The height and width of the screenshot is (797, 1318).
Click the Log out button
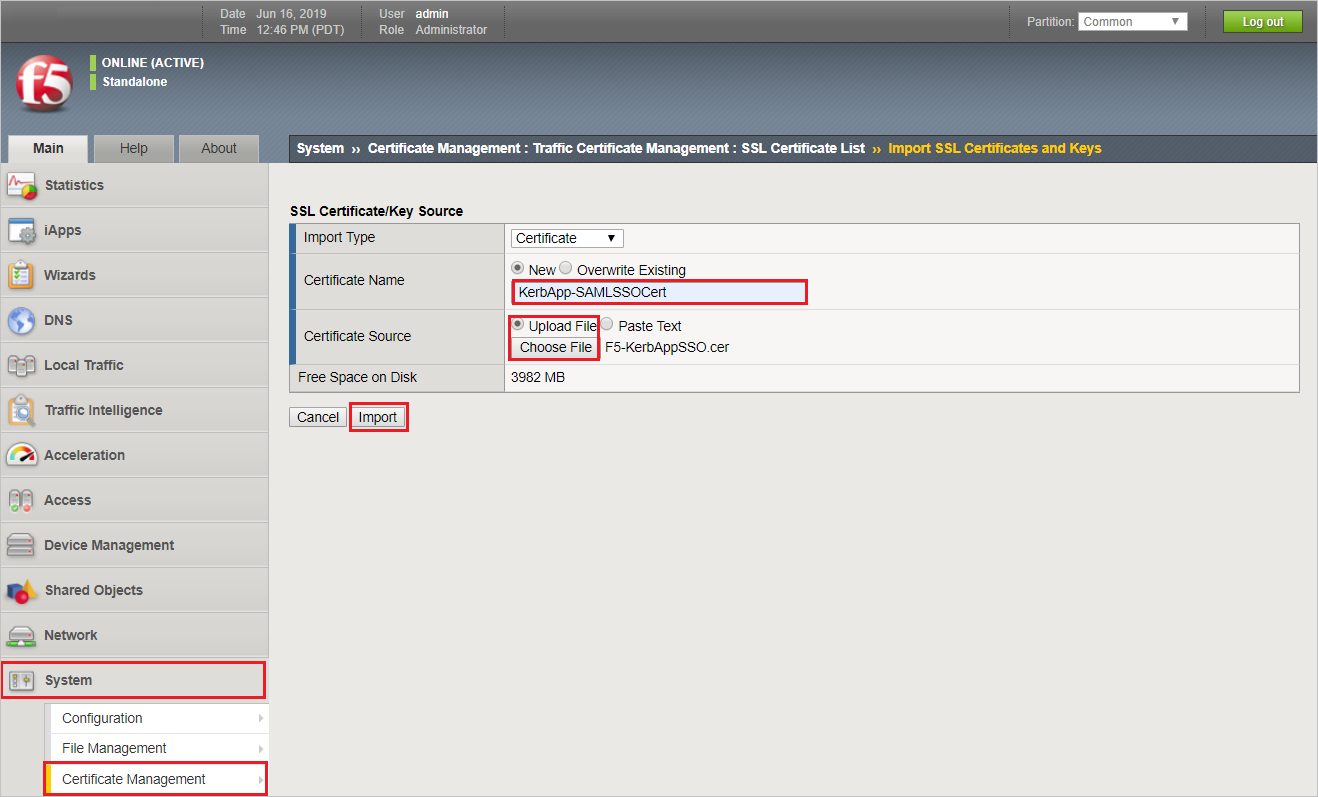(1263, 22)
